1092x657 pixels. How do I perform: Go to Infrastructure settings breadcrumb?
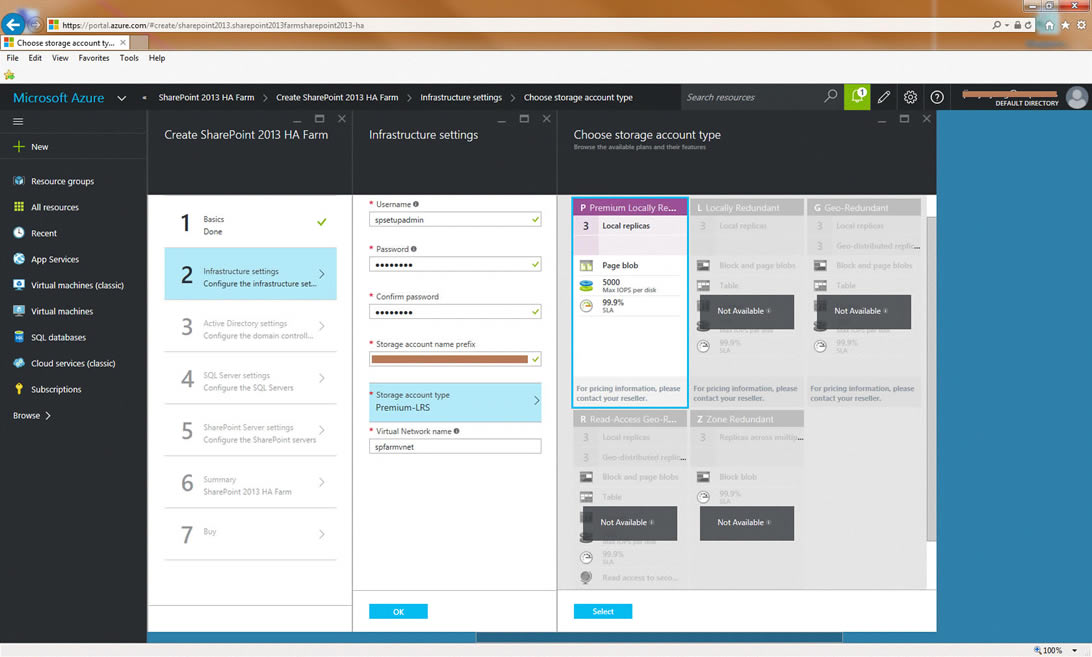(461, 98)
